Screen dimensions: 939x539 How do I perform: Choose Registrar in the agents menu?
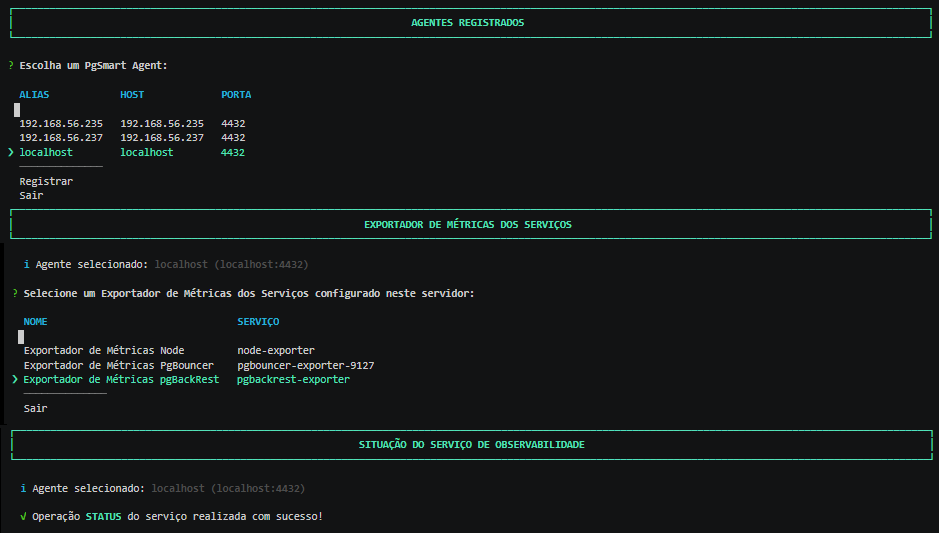pos(46,181)
